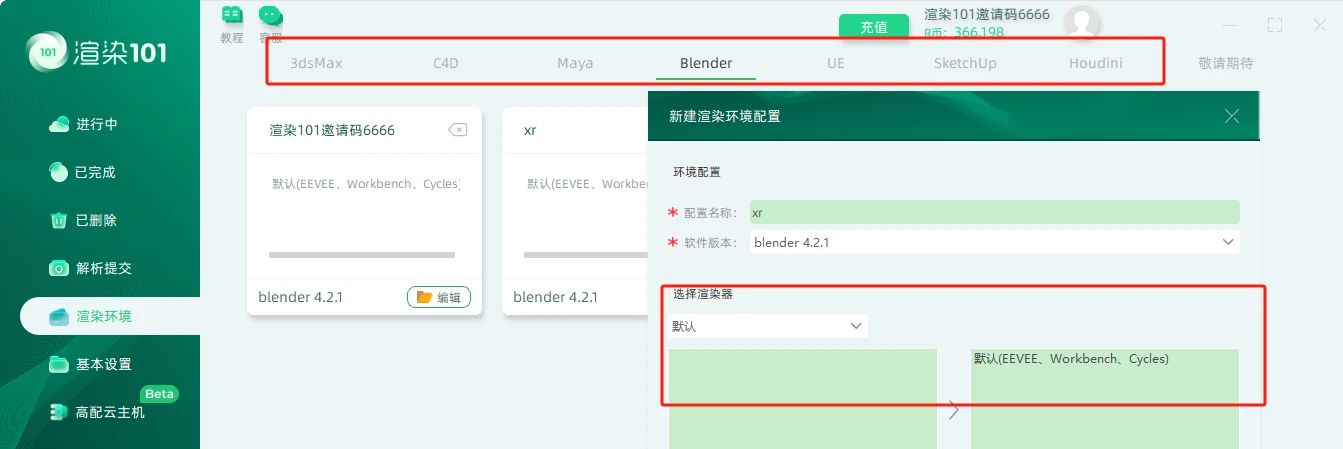Click the 敬请期待 tab label

point(1225,63)
